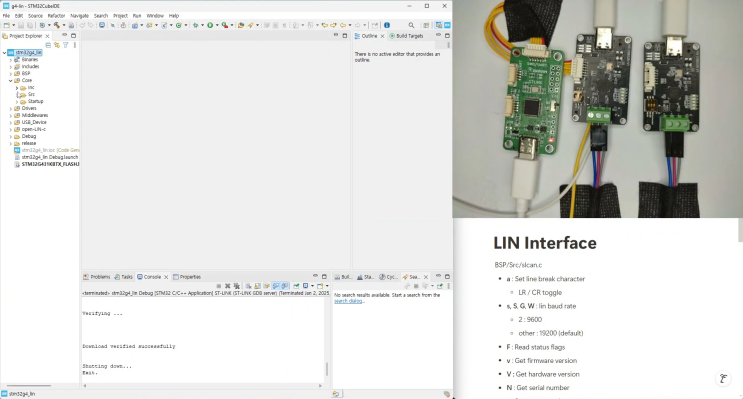Image resolution: width=743 pixels, height=399 pixels.
Task: Collapse the stm32g4_lin project node
Action: 4,53
